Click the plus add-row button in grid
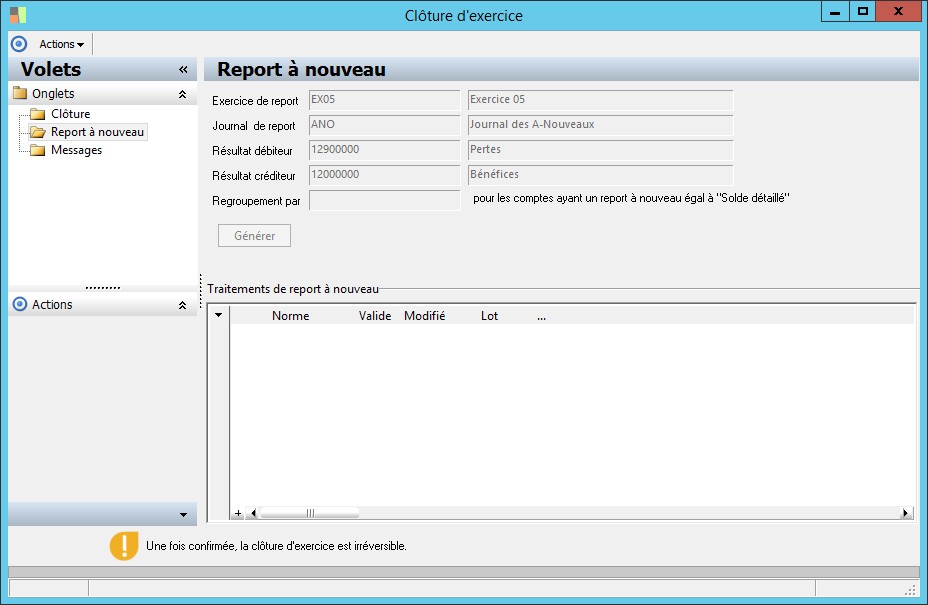This screenshot has height=605, width=928. [238, 513]
